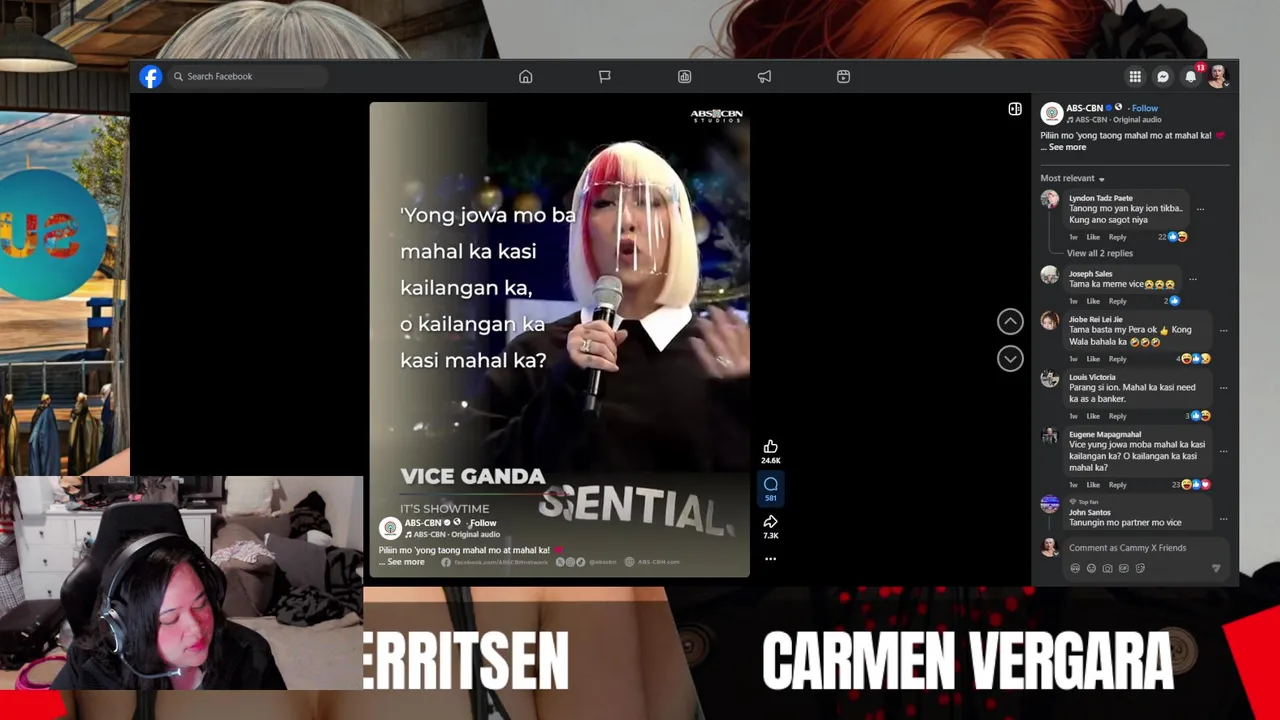Open the reel three-dot options
This screenshot has height=720, width=1280.
click(x=770, y=559)
